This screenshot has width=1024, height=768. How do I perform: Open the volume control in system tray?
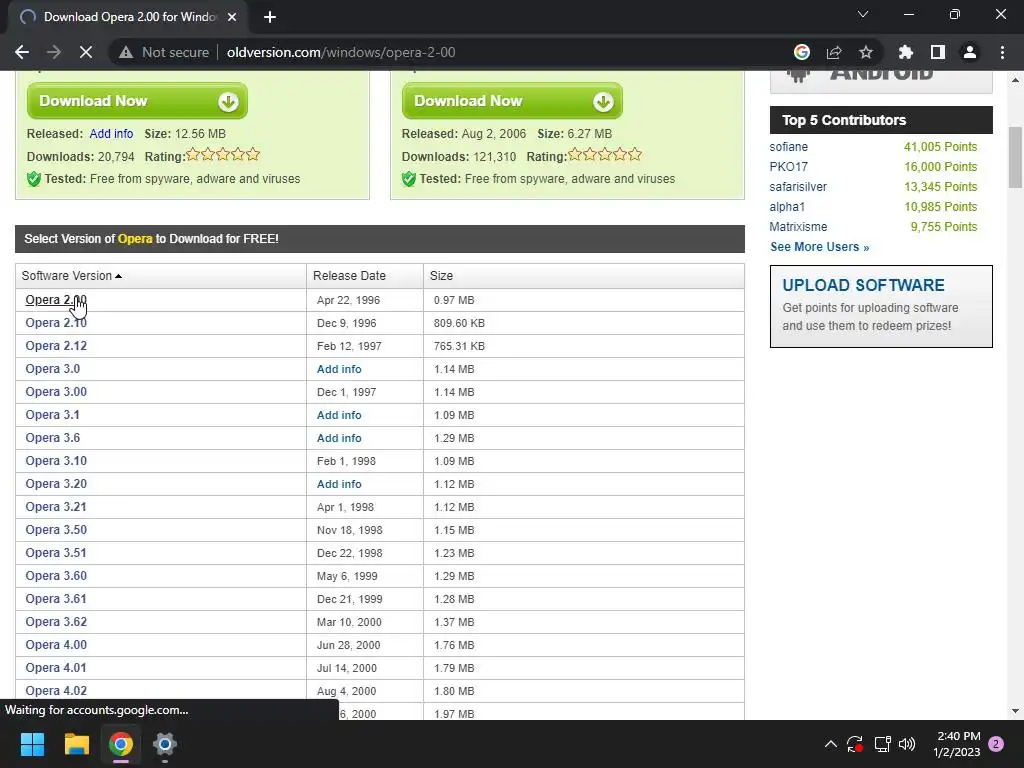pos(907,744)
